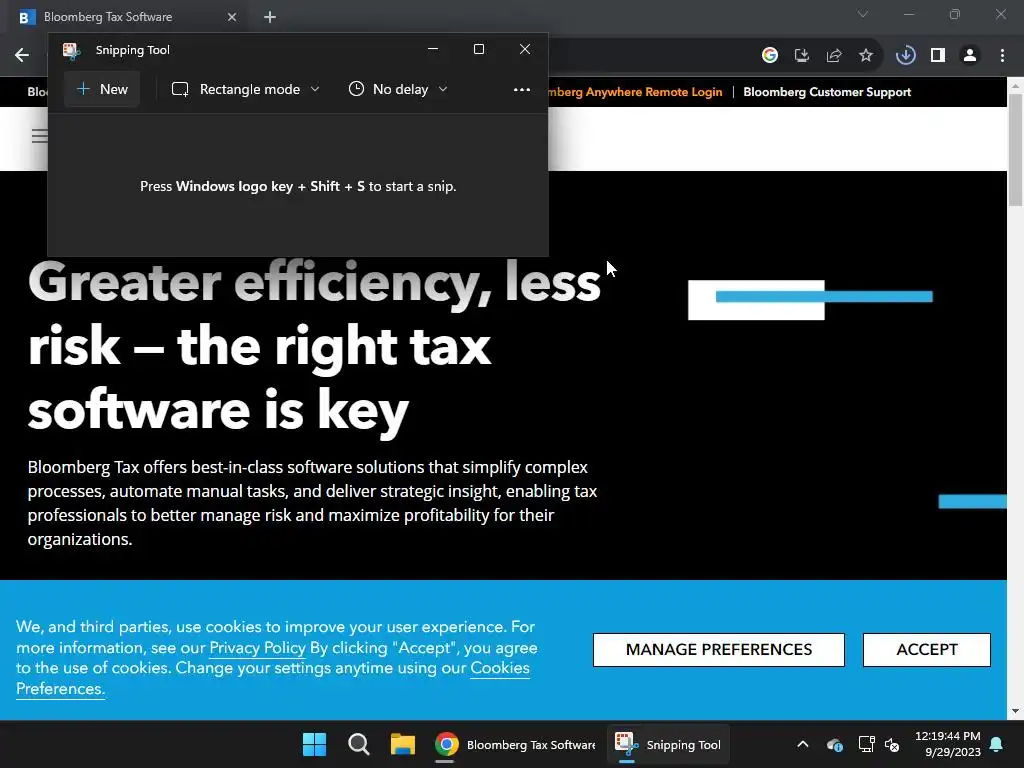The image size is (1024, 768).
Task: Open the No delay dropdown
Action: point(398,89)
